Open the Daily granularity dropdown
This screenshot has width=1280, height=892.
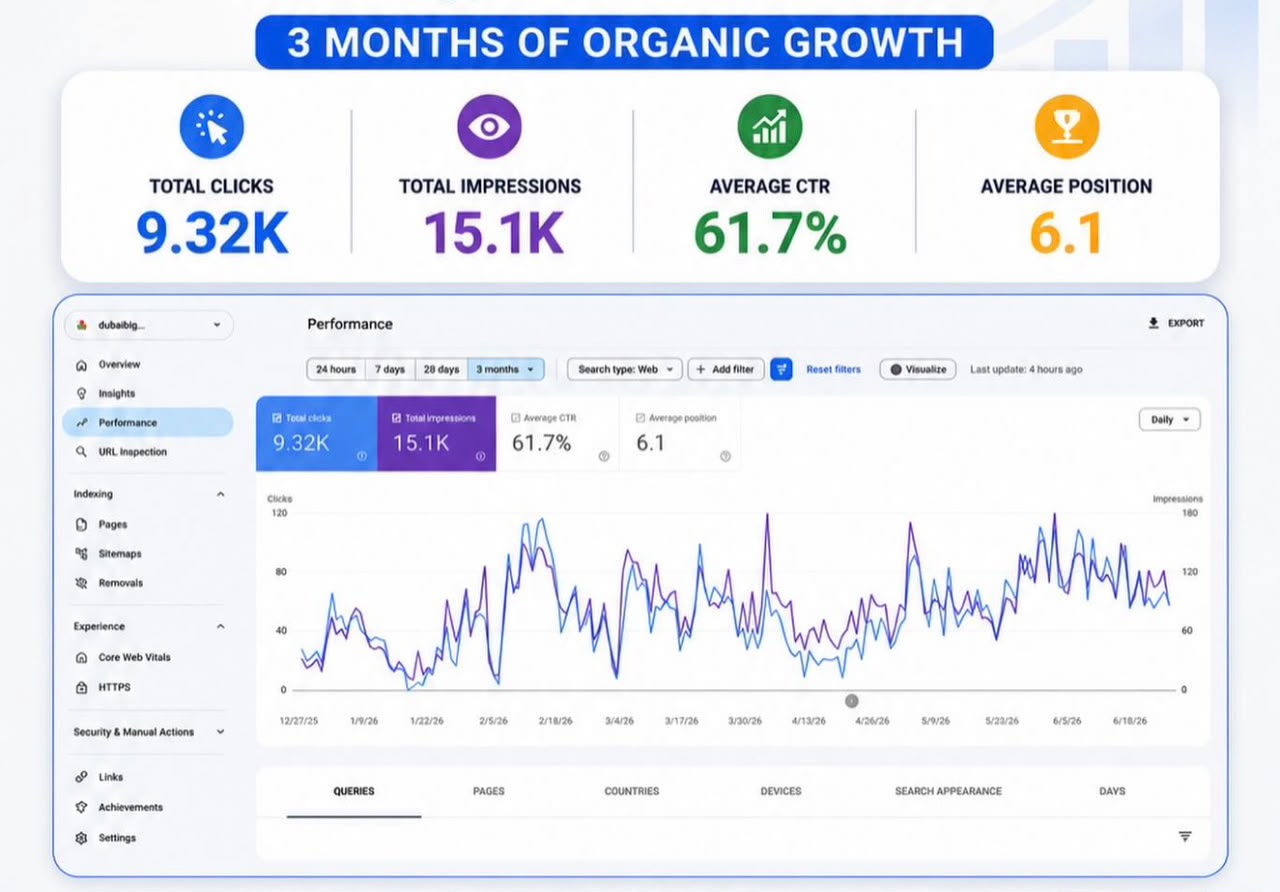pos(1169,420)
